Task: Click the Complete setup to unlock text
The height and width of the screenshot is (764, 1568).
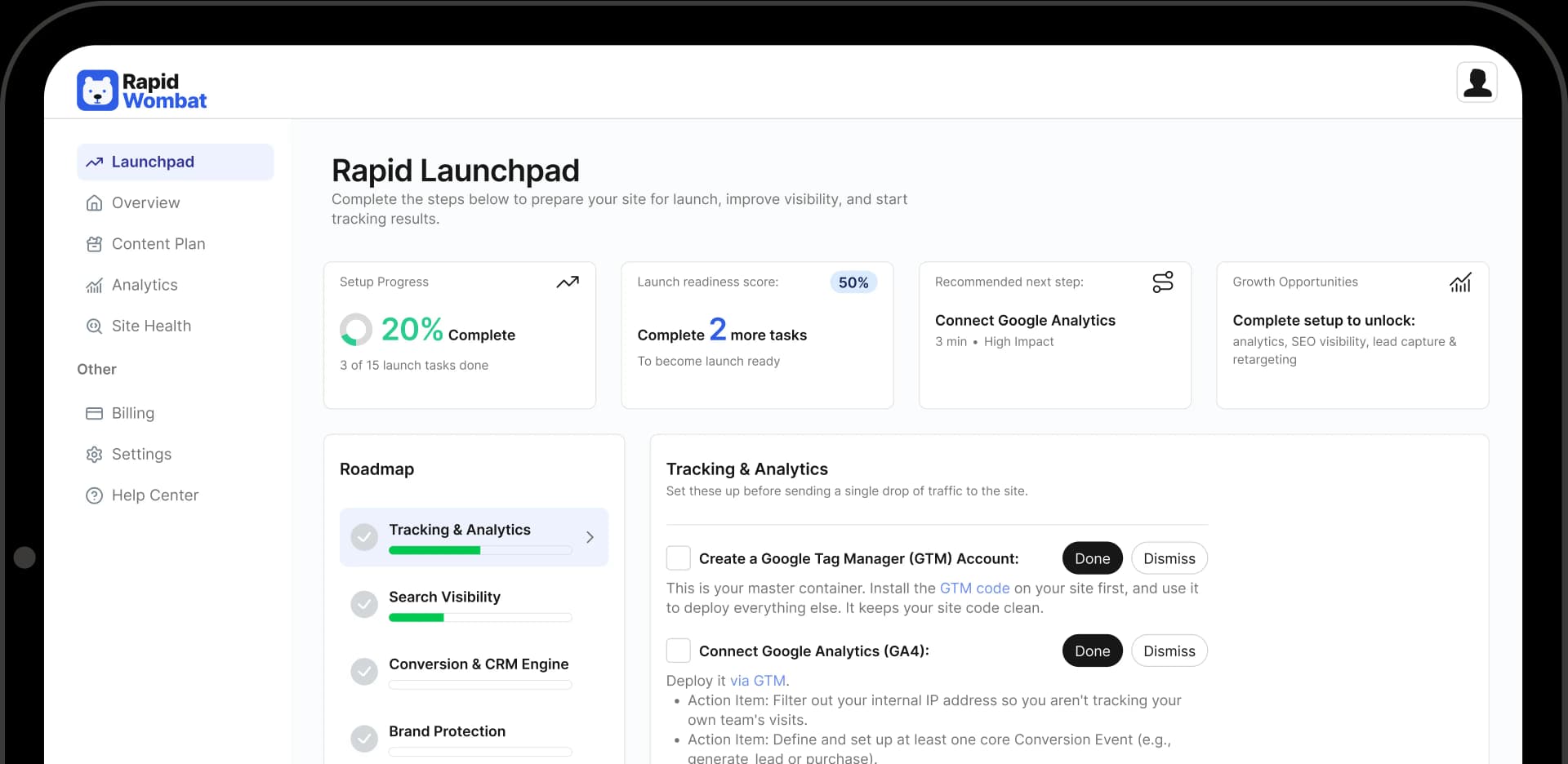Action: point(1324,321)
